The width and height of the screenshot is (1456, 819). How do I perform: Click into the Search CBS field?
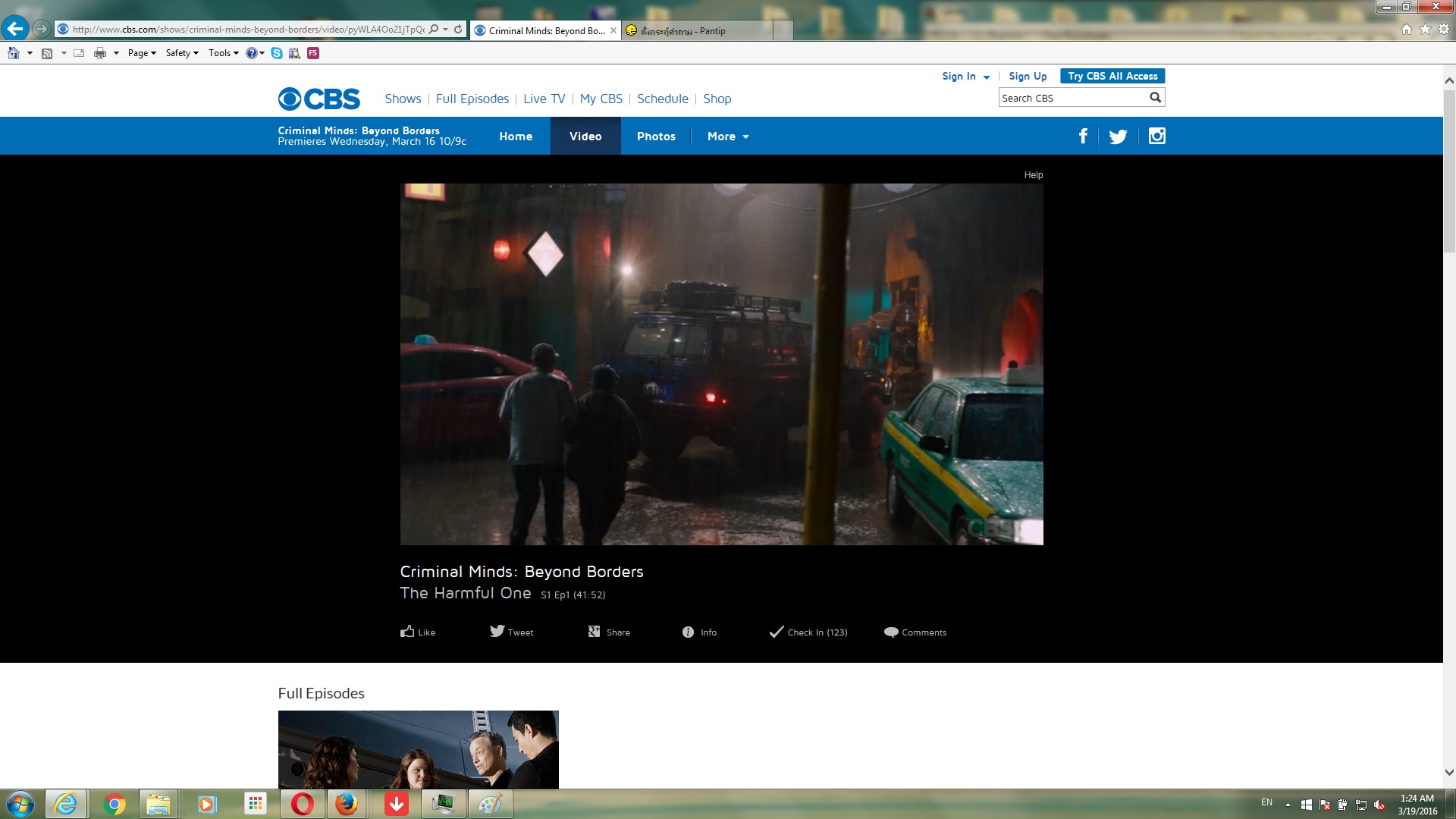point(1073,98)
